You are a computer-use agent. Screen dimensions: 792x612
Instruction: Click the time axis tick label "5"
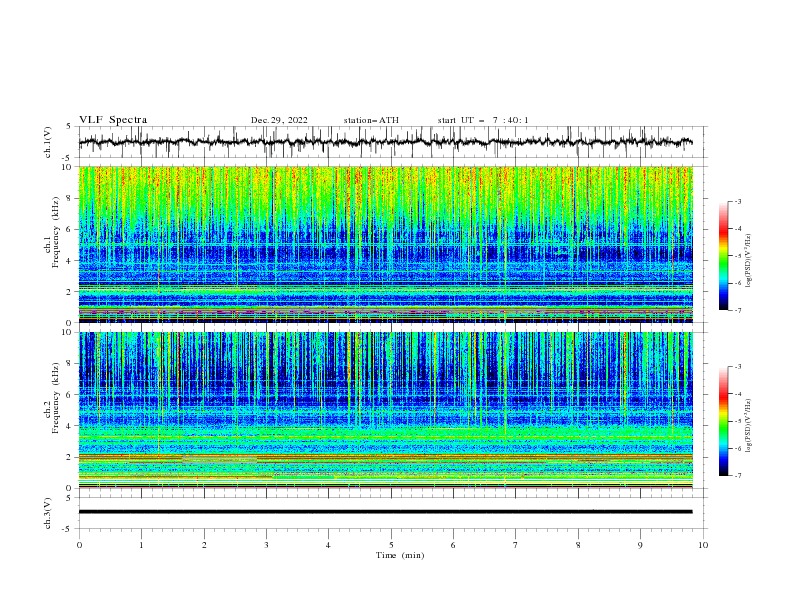pyautogui.click(x=391, y=545)
